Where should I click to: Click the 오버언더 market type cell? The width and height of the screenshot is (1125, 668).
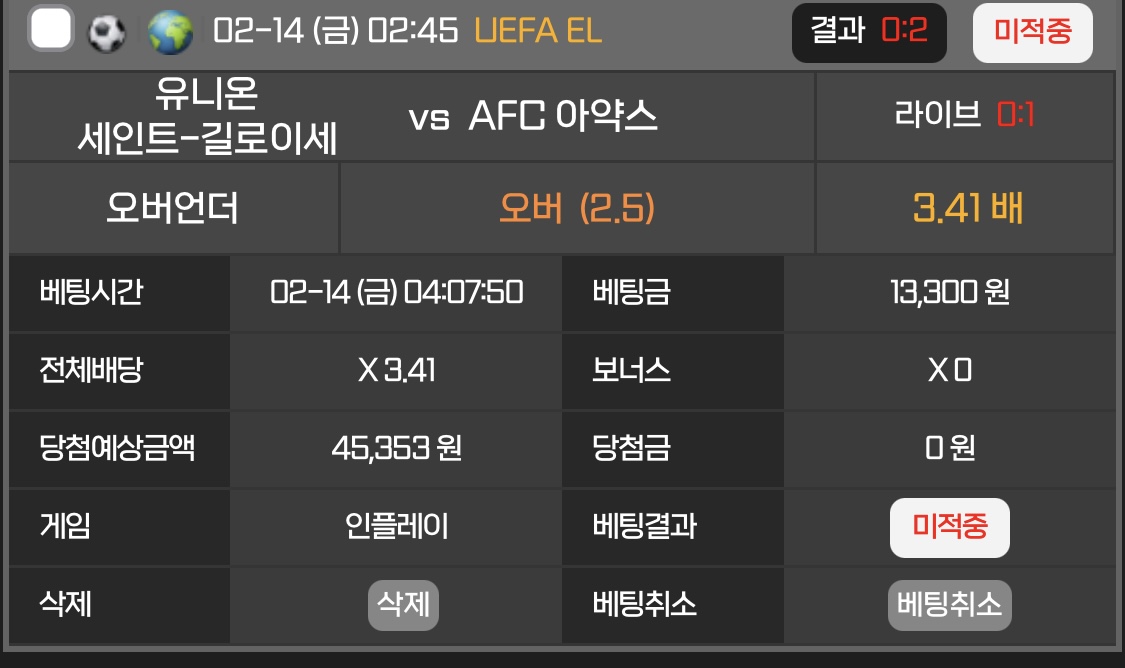coord(173,208)
